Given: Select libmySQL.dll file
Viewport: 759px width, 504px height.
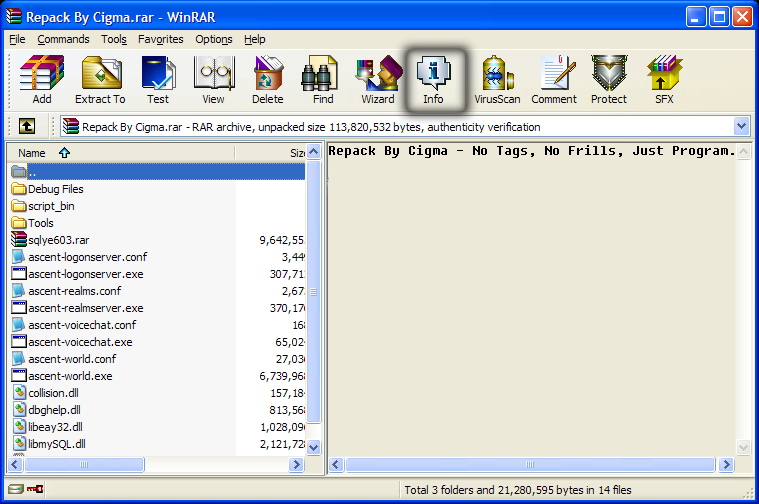Looking at the screenshot, I should (x=48, y=443).
